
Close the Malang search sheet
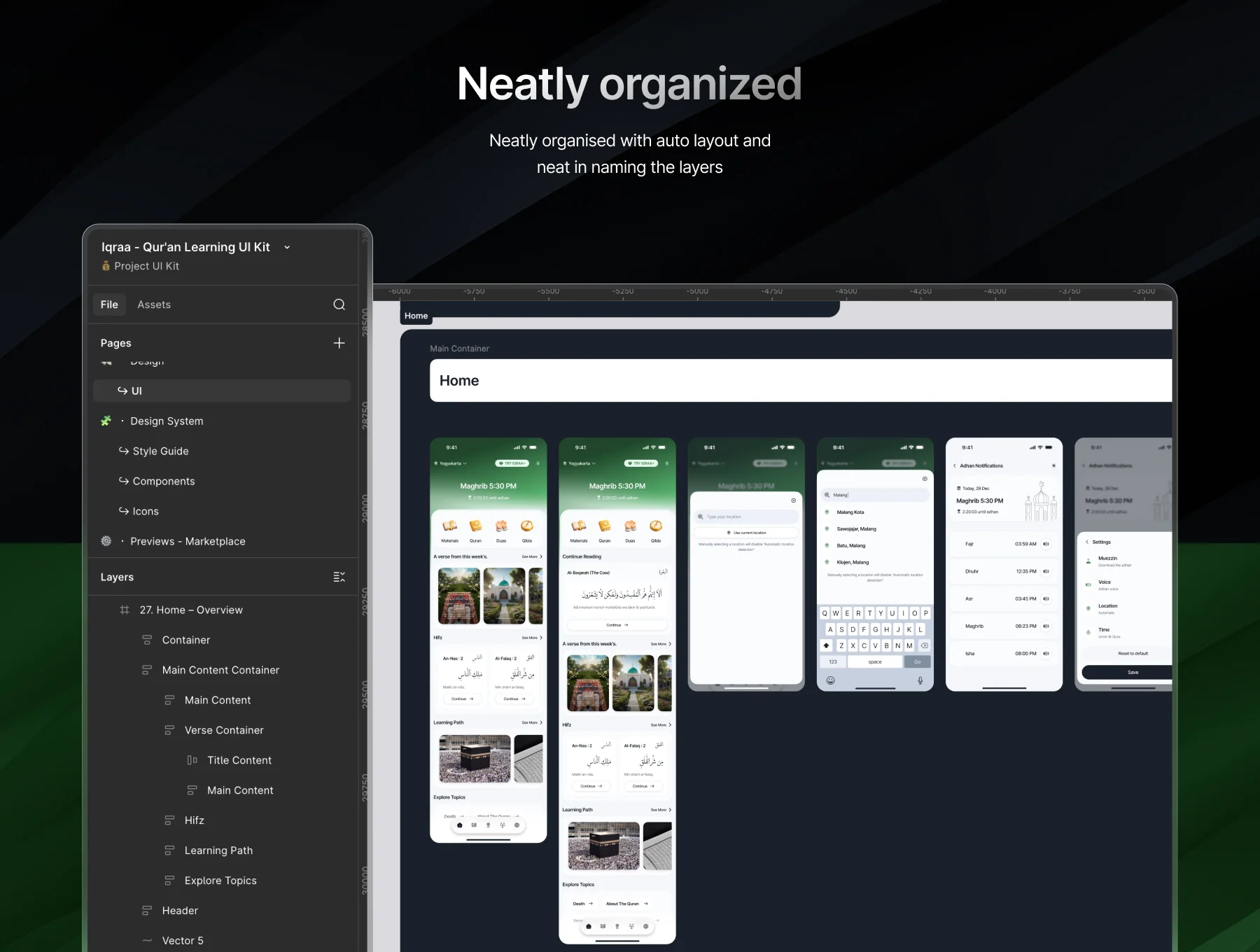pos(925,479)
